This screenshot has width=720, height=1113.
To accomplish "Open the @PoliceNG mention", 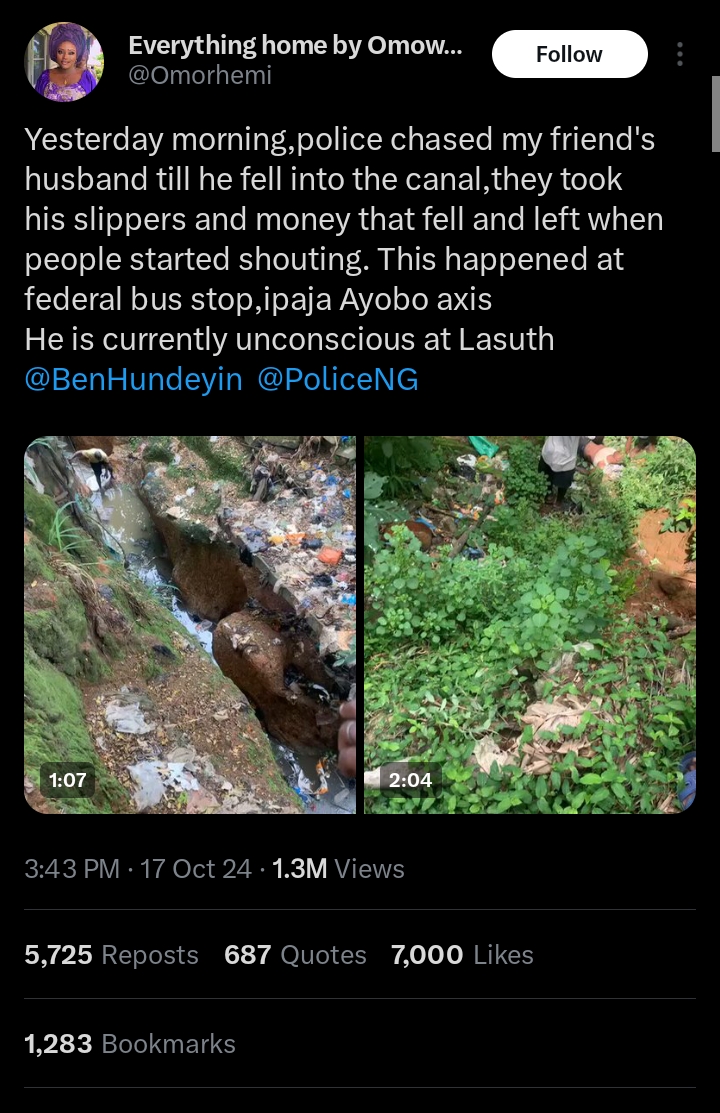I will click(338, 380).
